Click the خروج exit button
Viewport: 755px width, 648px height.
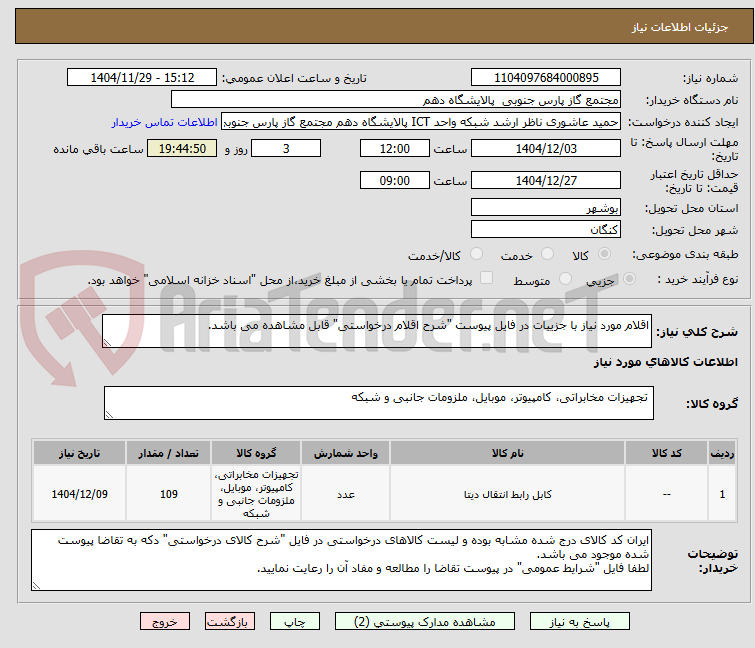(165, 621)
